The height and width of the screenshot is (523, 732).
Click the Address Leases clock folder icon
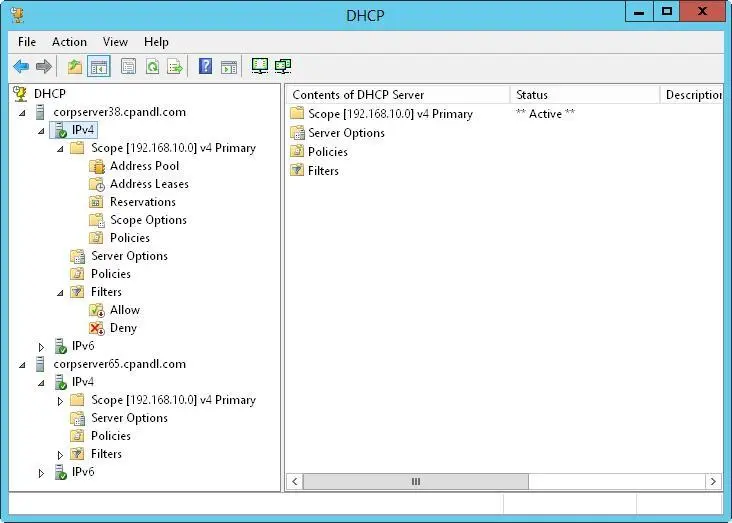tap(97, 184)
